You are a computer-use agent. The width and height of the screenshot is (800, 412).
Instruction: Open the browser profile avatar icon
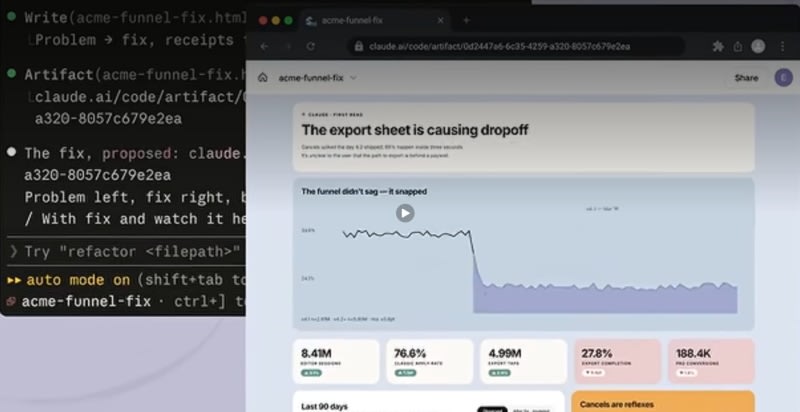(x=758, y=46)
